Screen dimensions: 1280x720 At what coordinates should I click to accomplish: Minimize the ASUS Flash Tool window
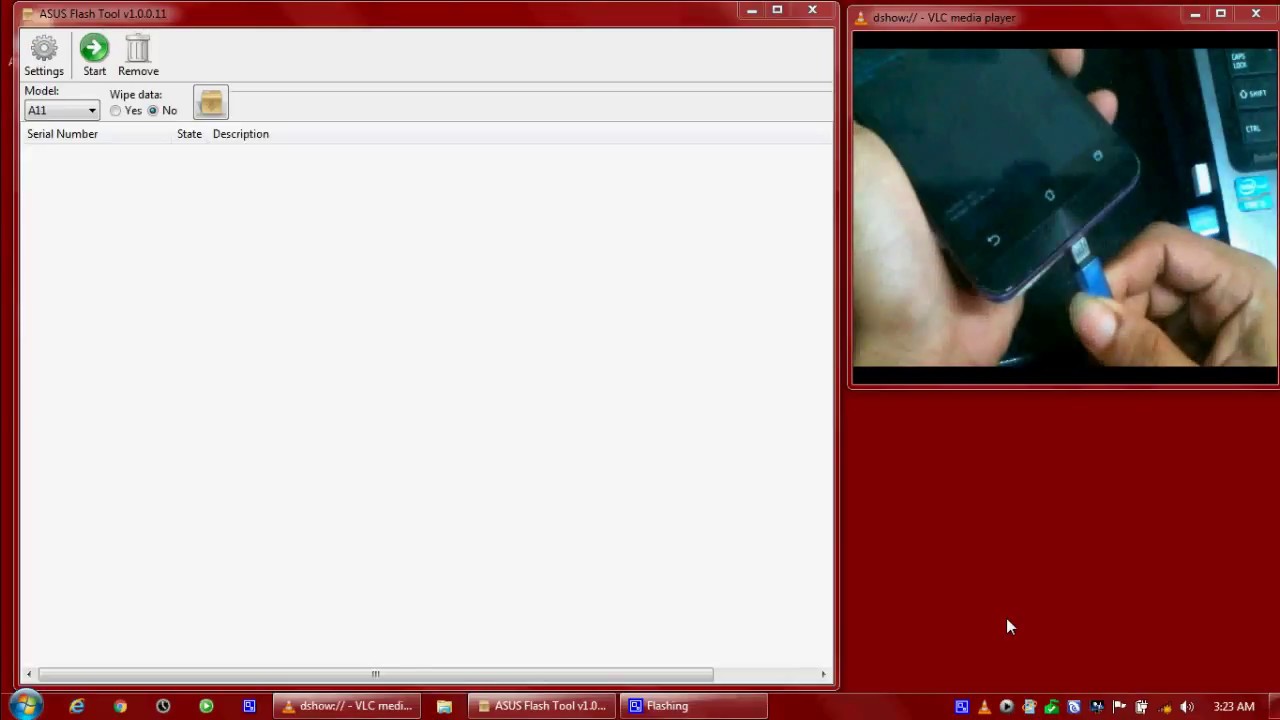[x=752, y=10]
